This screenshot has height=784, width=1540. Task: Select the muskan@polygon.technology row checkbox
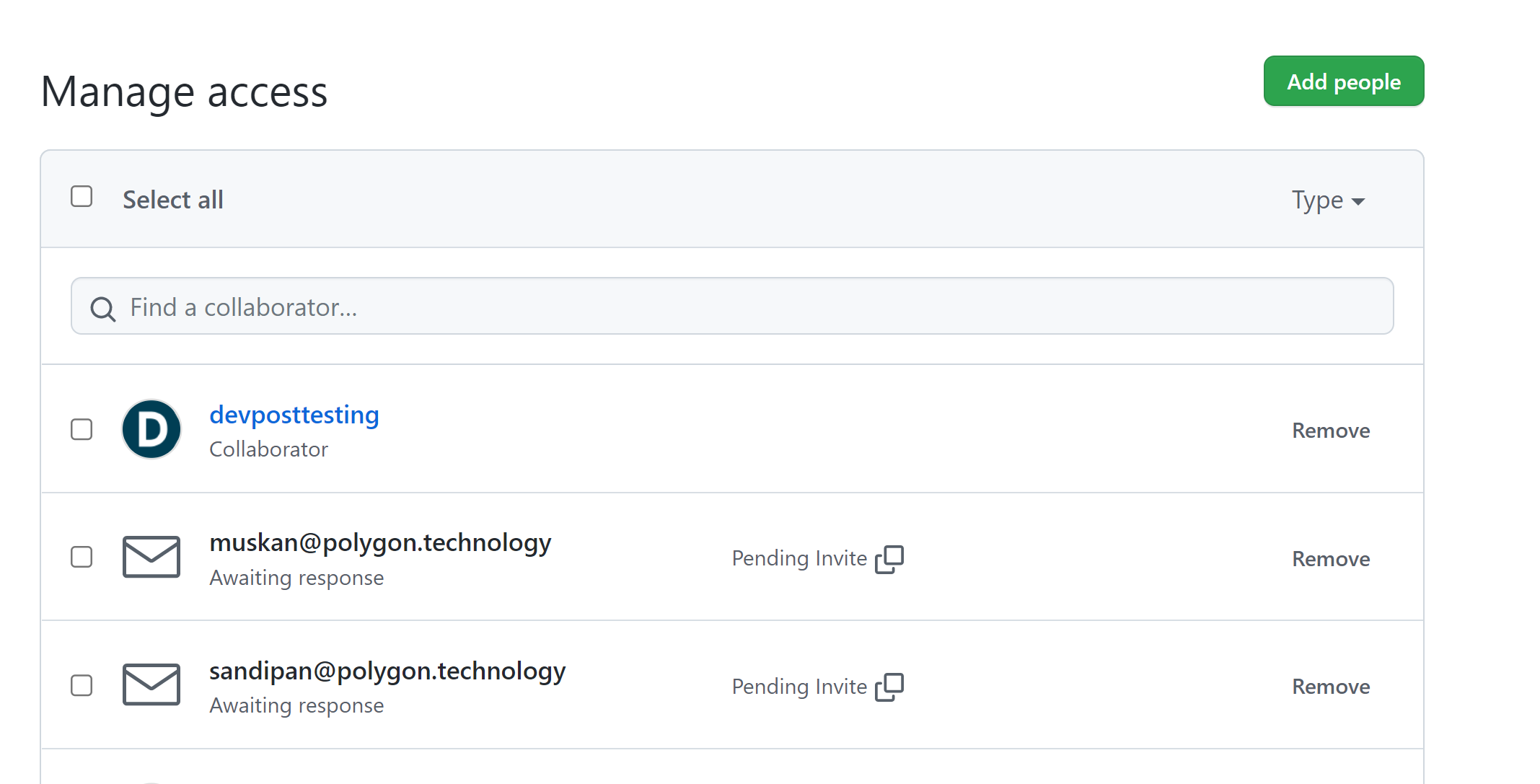click(x=82, y=557)
